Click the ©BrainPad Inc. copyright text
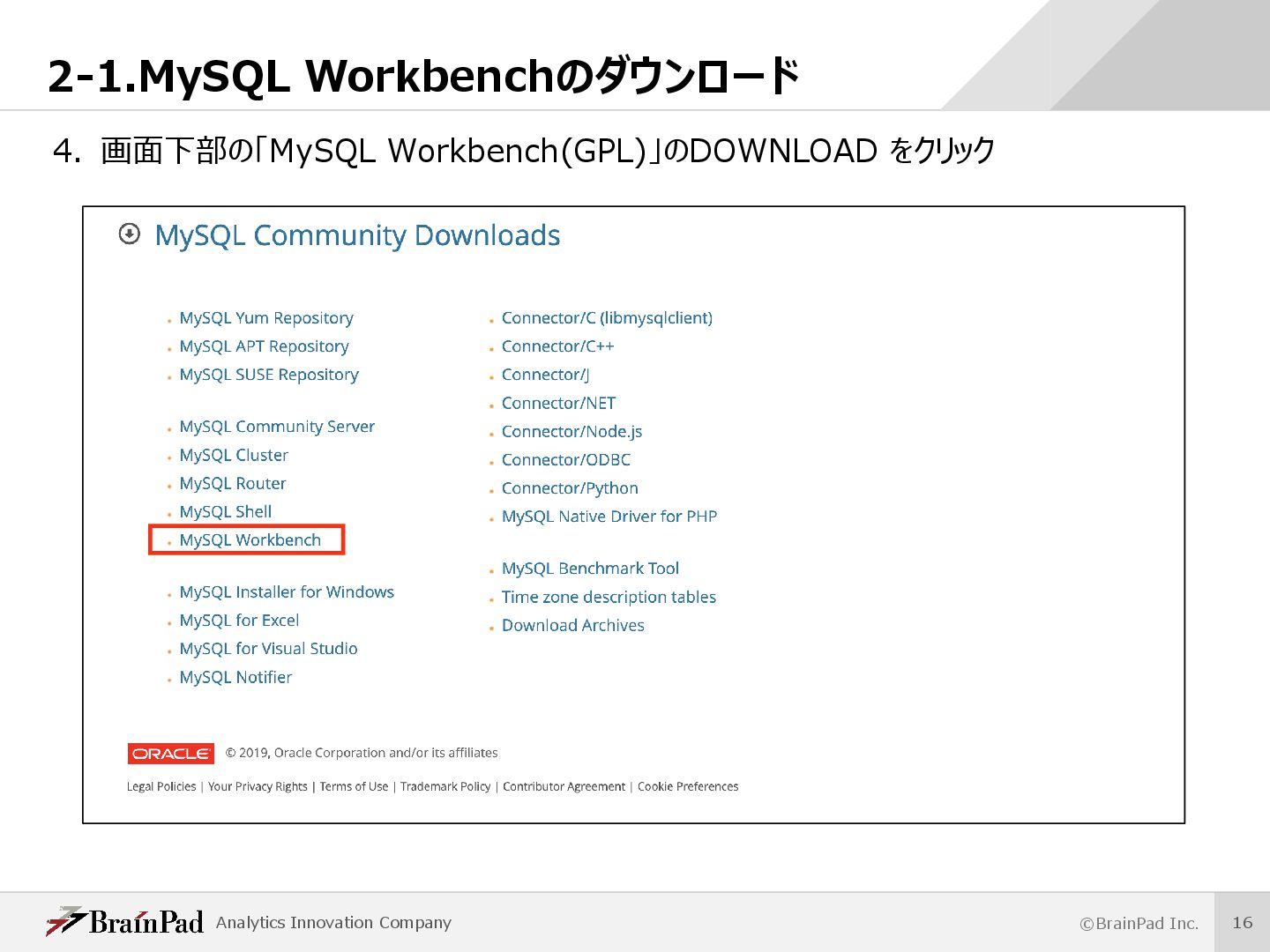This screenshot has height=952, width=1270. tap(1139, 924)
